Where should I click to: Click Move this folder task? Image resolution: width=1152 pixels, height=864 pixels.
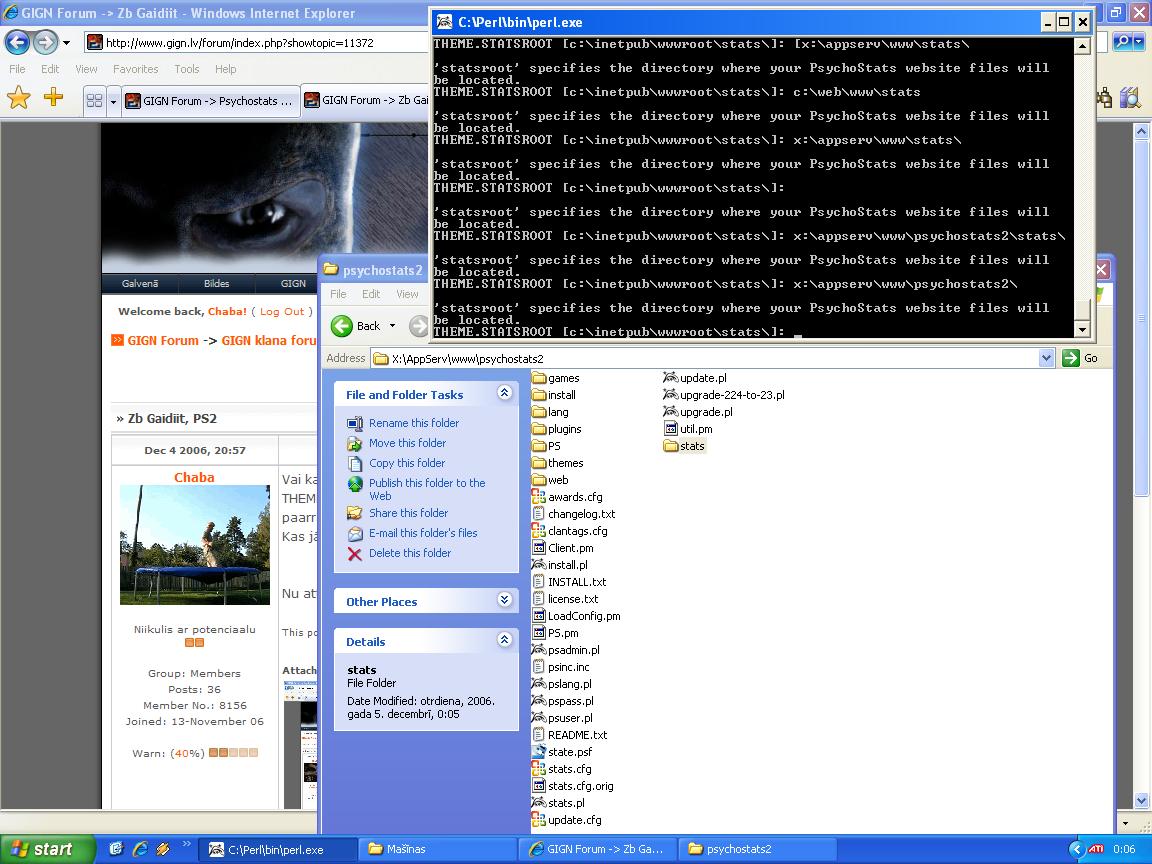click(397, 443)
